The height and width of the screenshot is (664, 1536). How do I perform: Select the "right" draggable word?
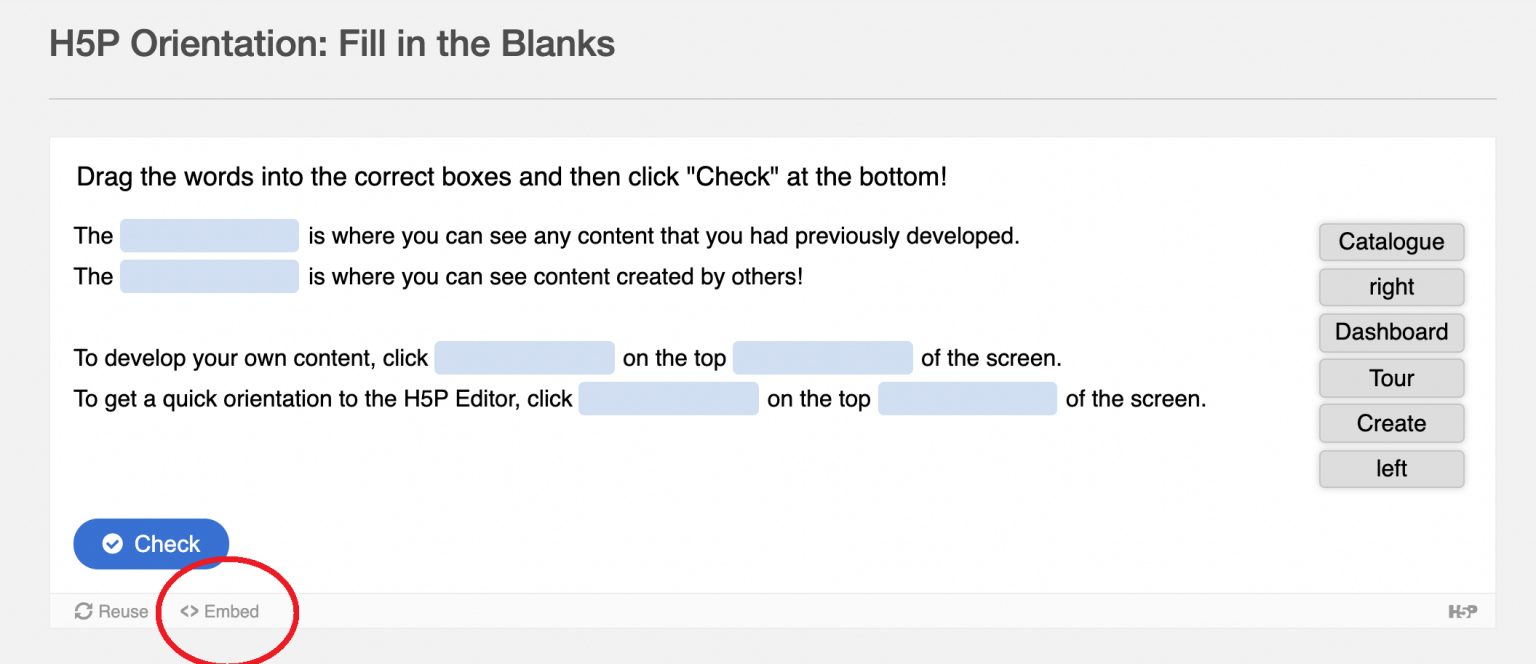(1391, 287)
